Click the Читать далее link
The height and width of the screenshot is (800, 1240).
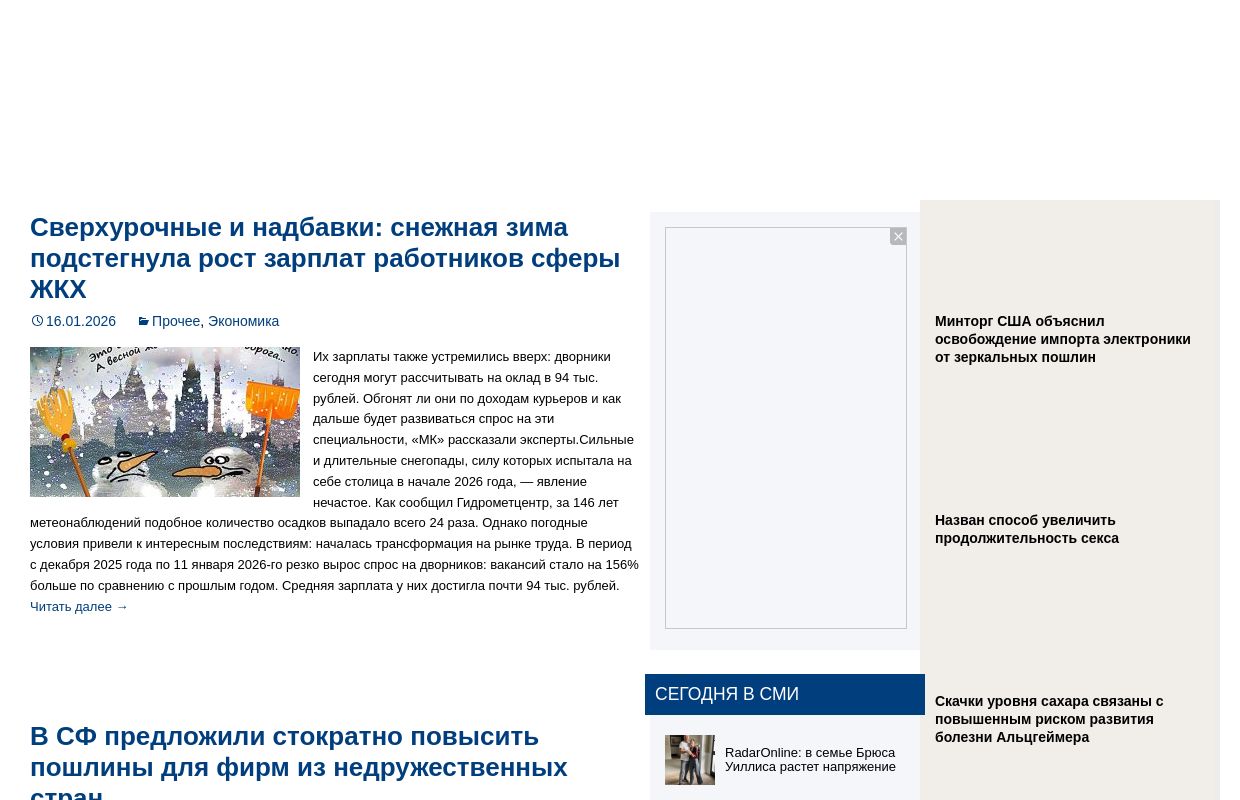[x=71, y=606]
